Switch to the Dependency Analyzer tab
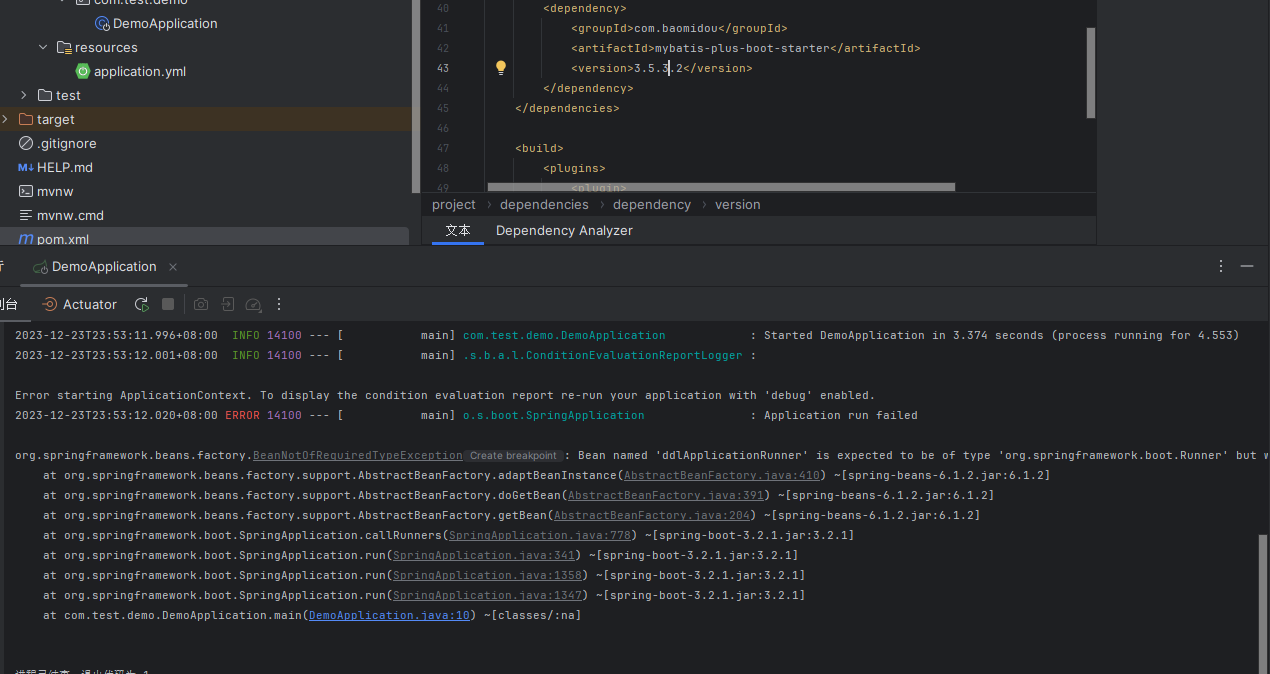 pos(564,230)
